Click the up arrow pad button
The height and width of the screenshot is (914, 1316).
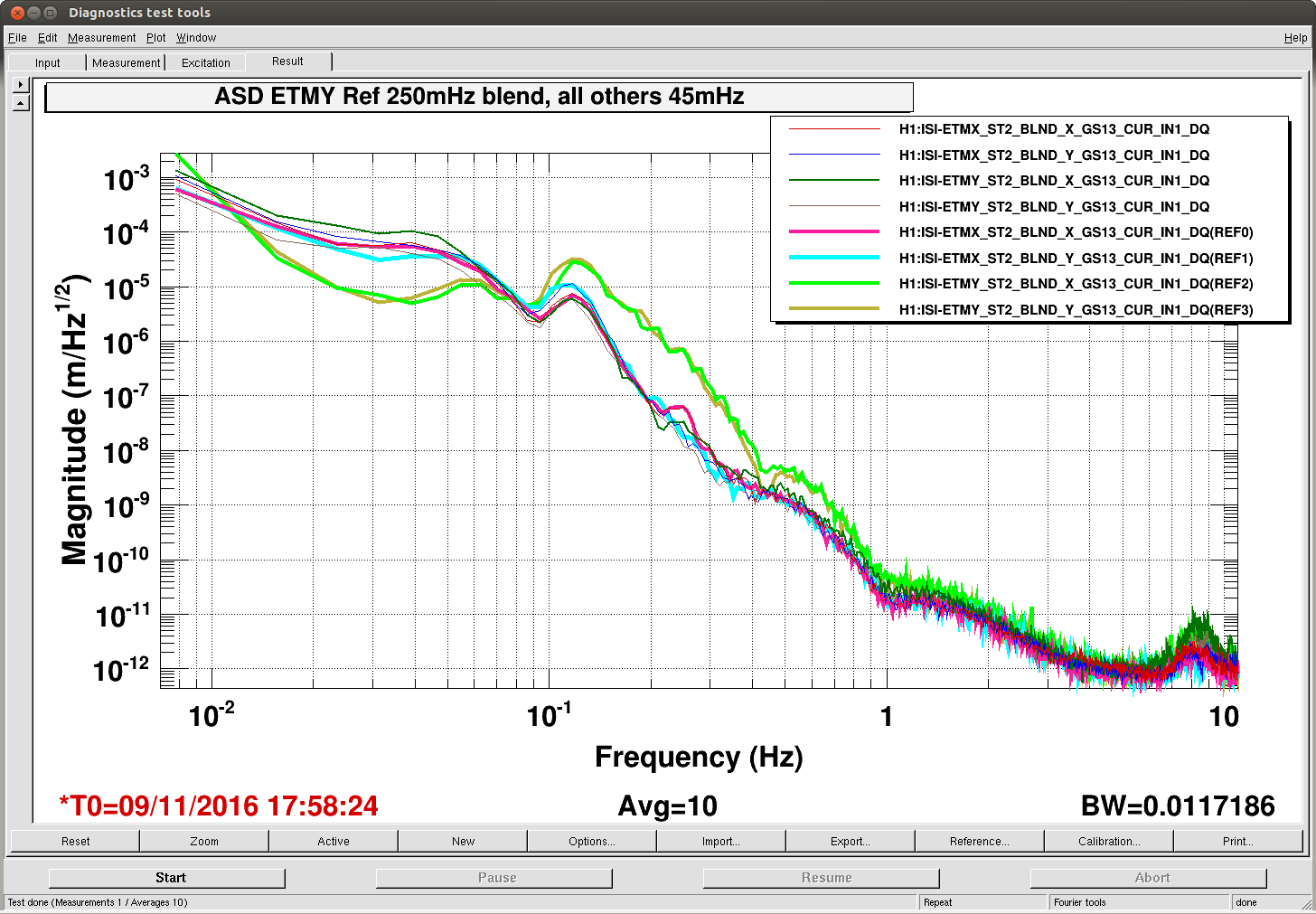[x=21, y=103]
